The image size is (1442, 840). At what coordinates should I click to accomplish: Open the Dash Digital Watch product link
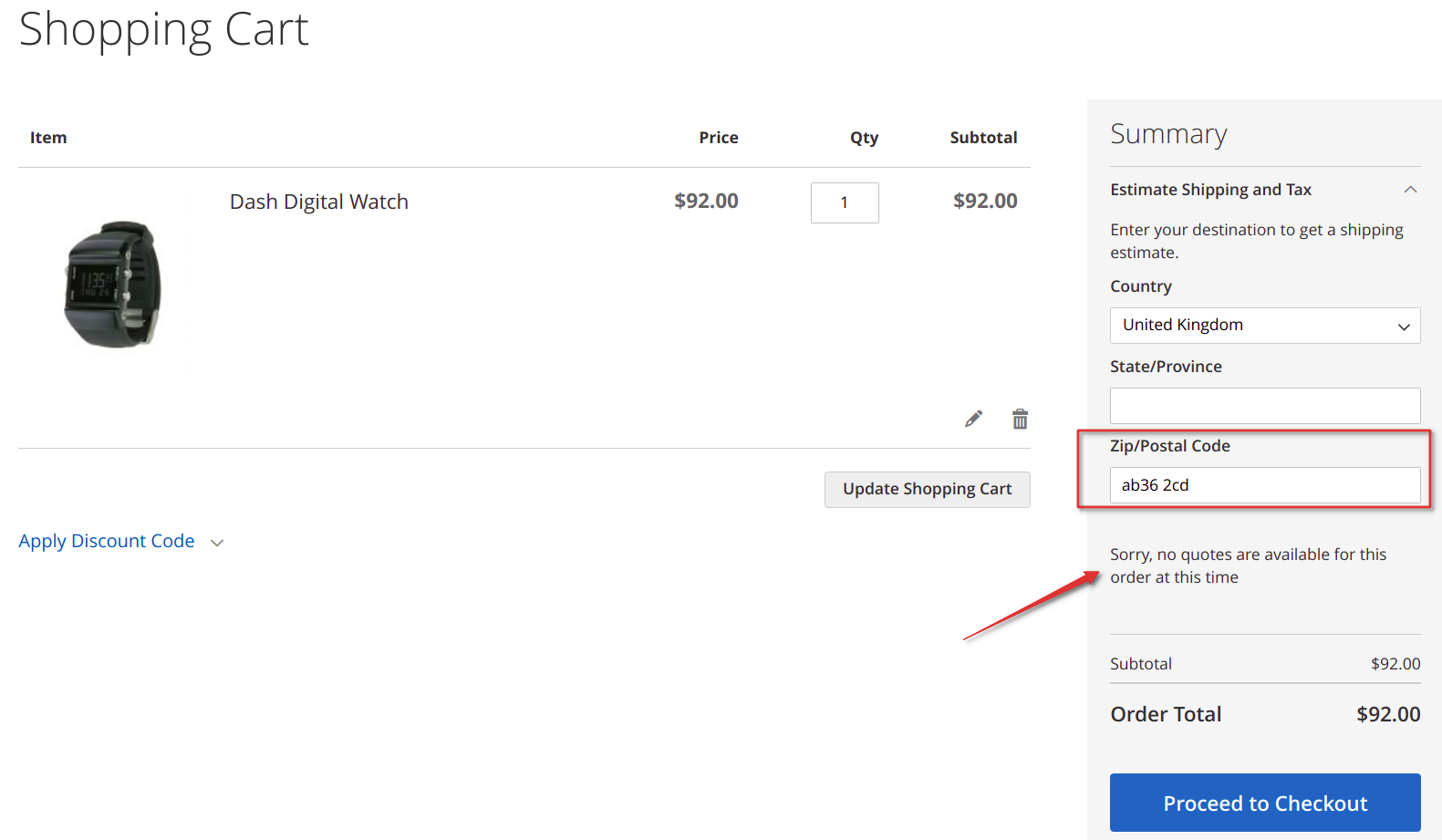point(319,202)
